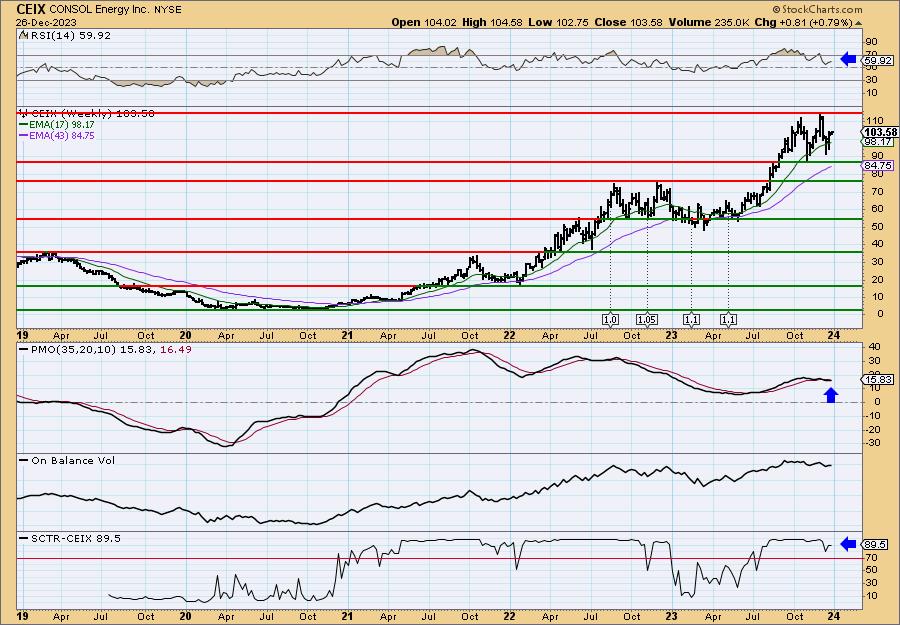Click the 110 label on the price axis
This screenshot has width=900, height=625.
874,121
